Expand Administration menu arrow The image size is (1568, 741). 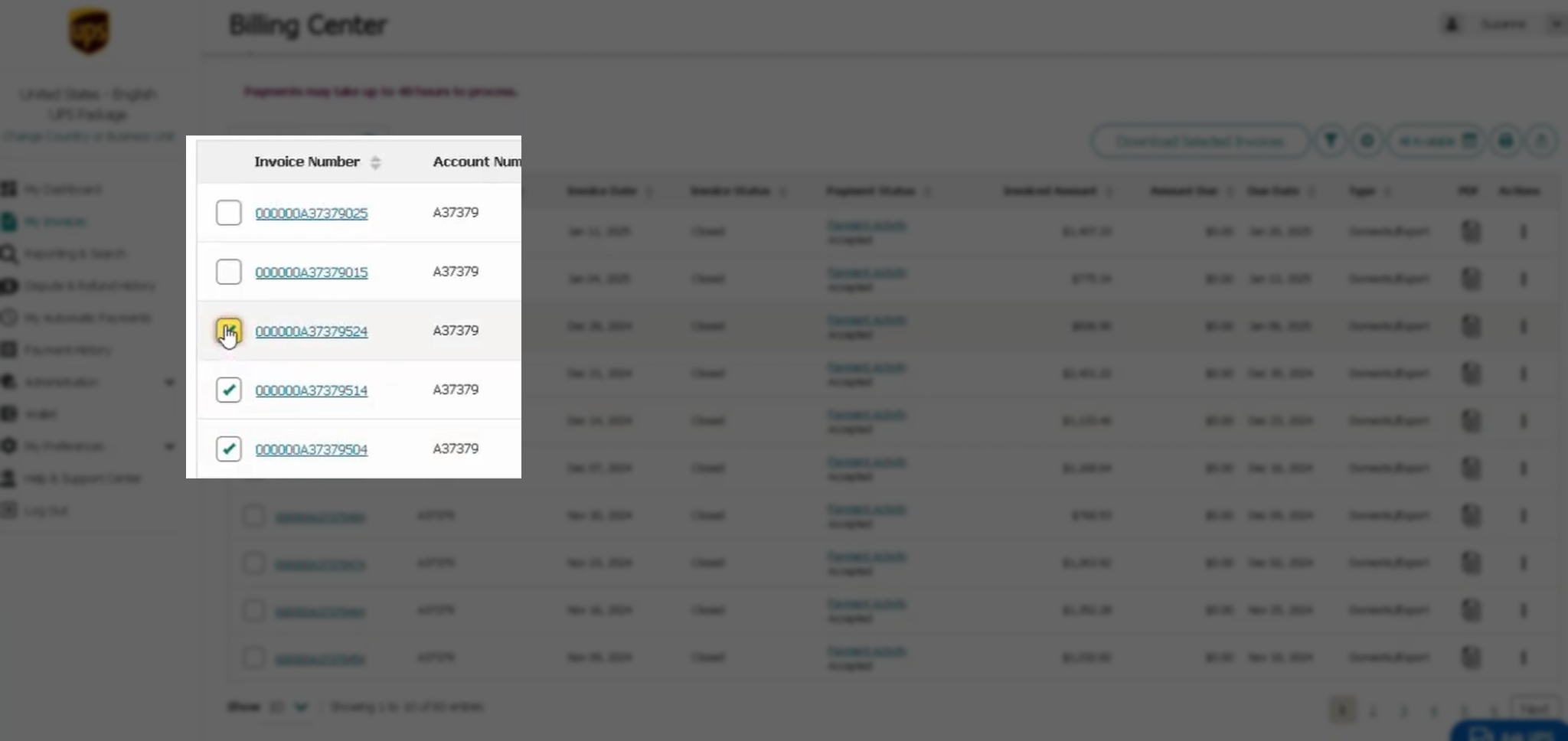pos(169,382)
